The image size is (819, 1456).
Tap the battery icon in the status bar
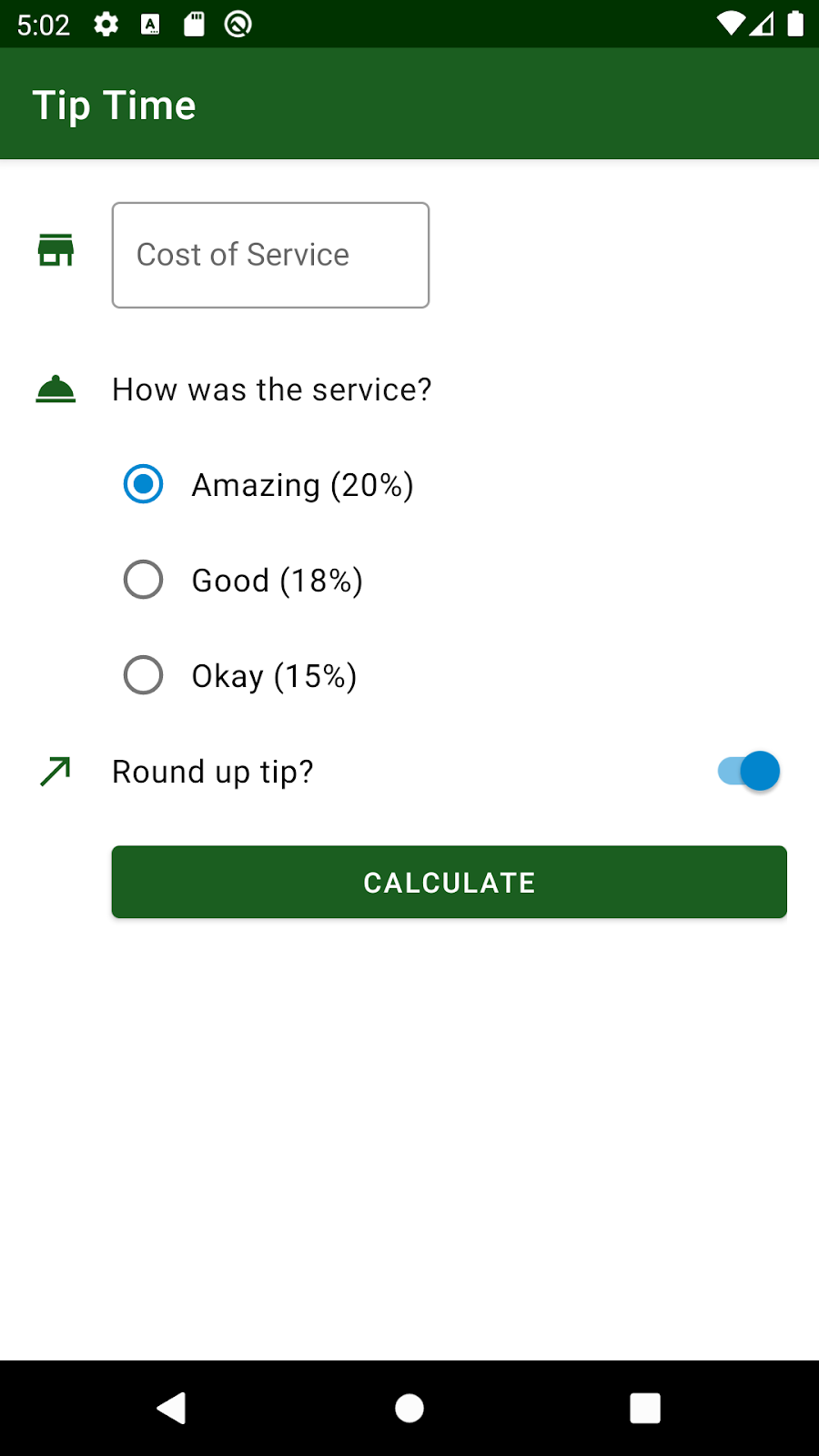coord(795,24)
